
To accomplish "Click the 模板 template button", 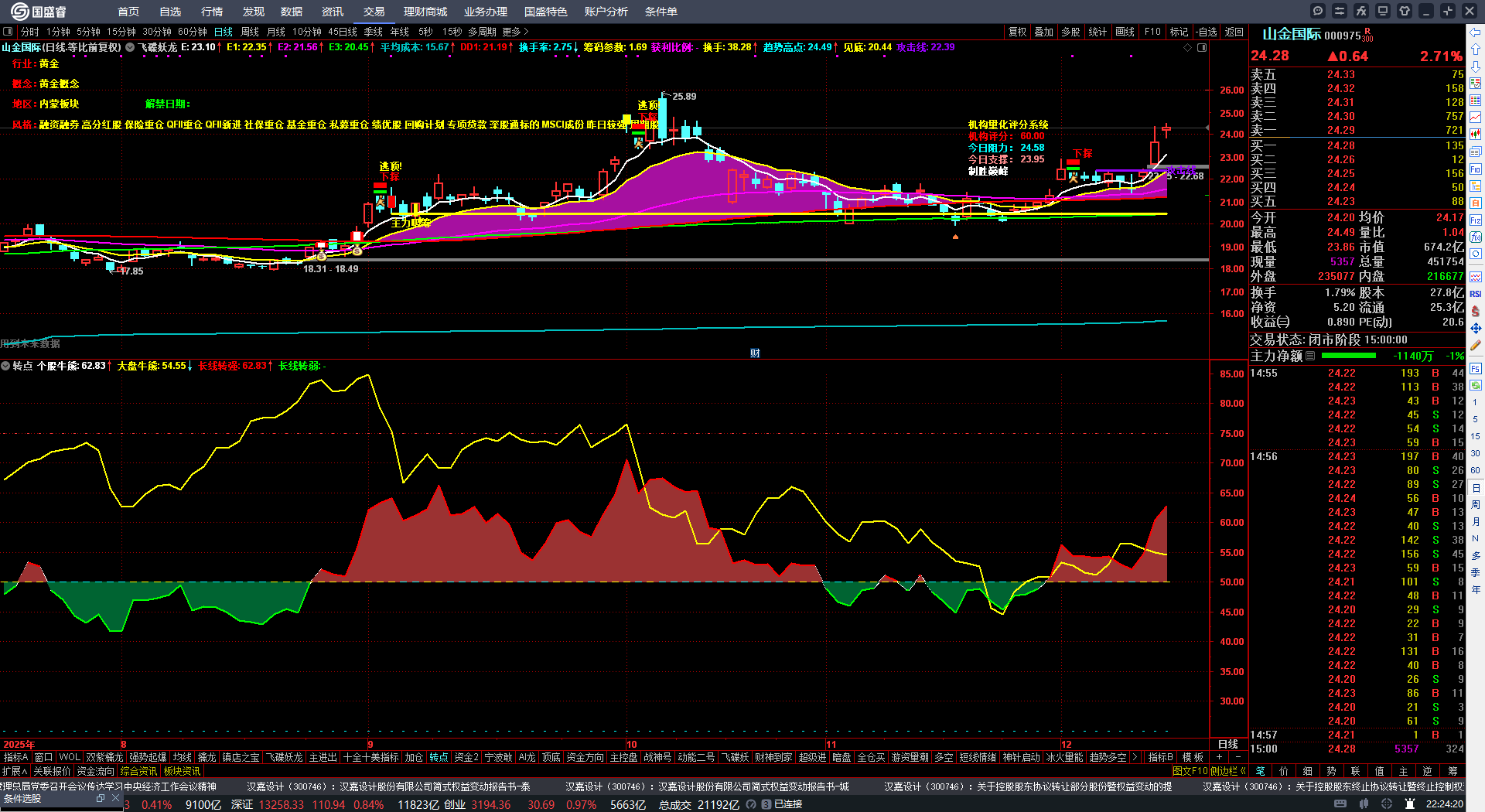I will pyautogui.click(x=1193, y=757).
